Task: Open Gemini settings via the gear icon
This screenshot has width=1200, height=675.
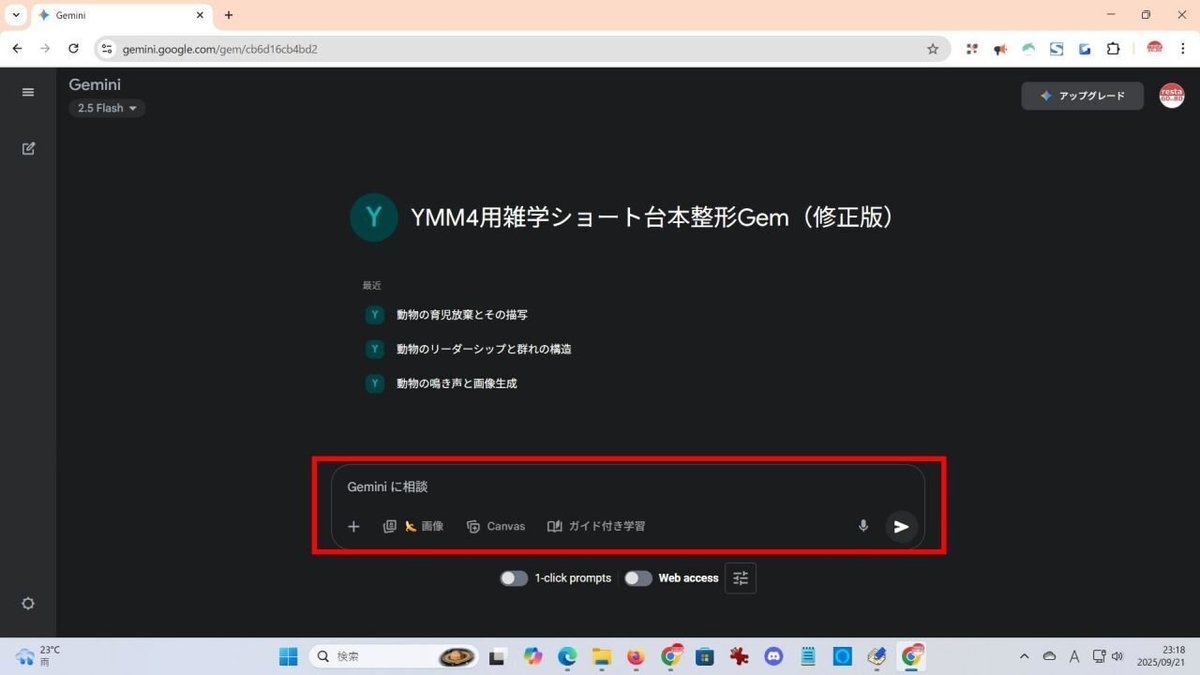Action: click(x=28, y=603)
